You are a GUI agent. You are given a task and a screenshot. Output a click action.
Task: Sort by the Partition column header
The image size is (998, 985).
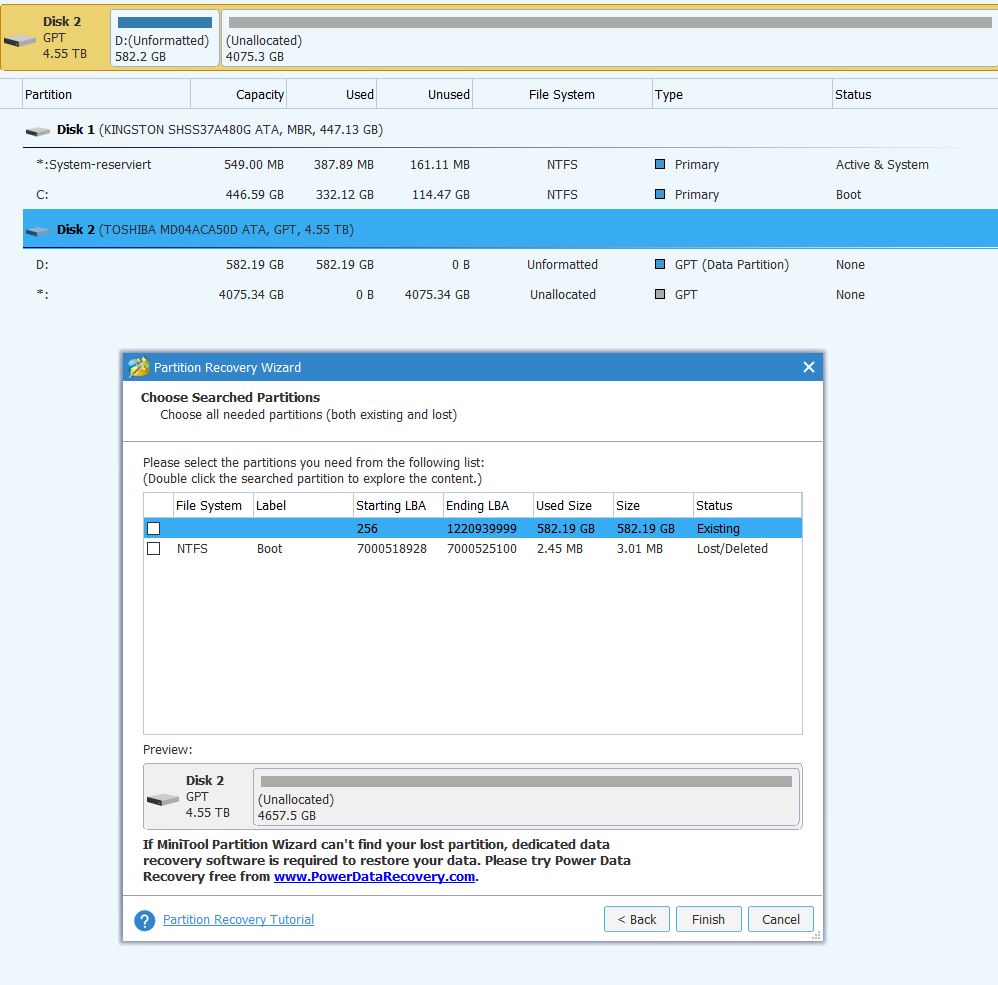point(106,94)
